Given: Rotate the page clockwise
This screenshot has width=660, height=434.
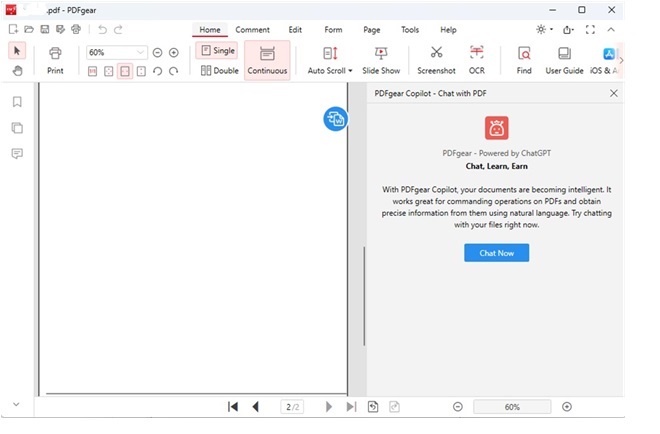Looking at the screenshot, I should click(x=173, y=71).
